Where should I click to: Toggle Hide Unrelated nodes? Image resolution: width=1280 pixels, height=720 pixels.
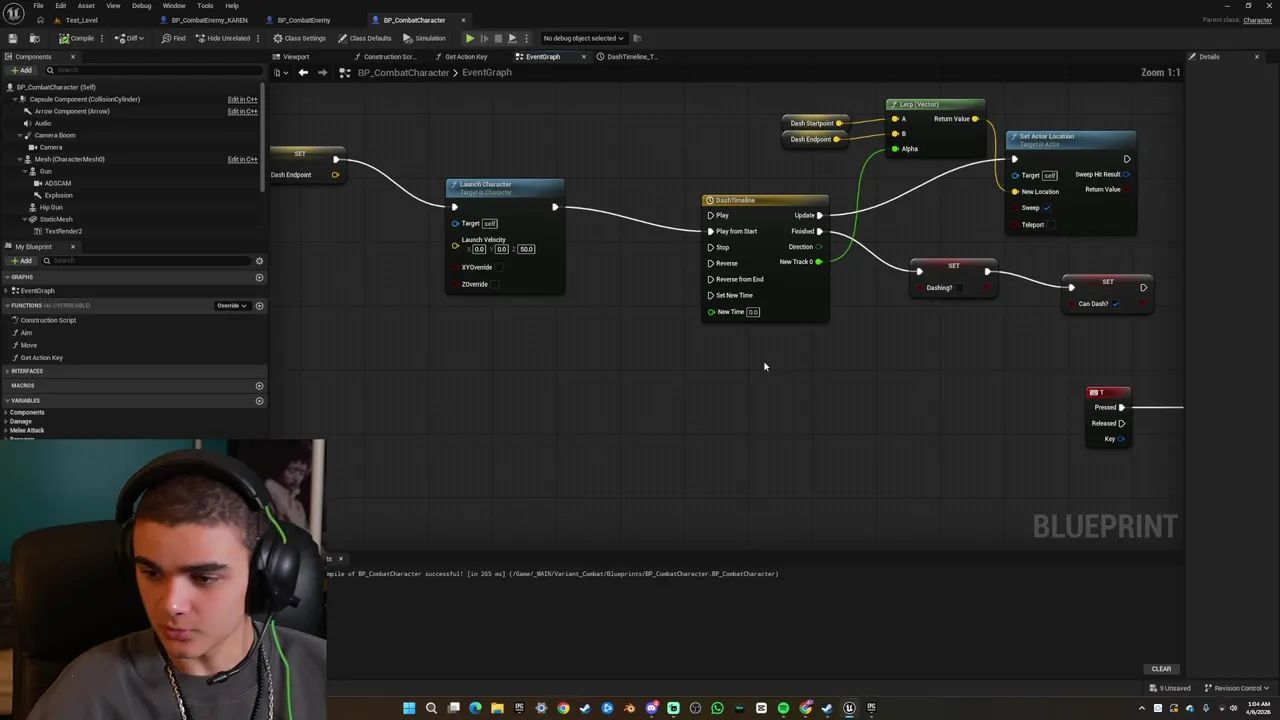point(223,38)
